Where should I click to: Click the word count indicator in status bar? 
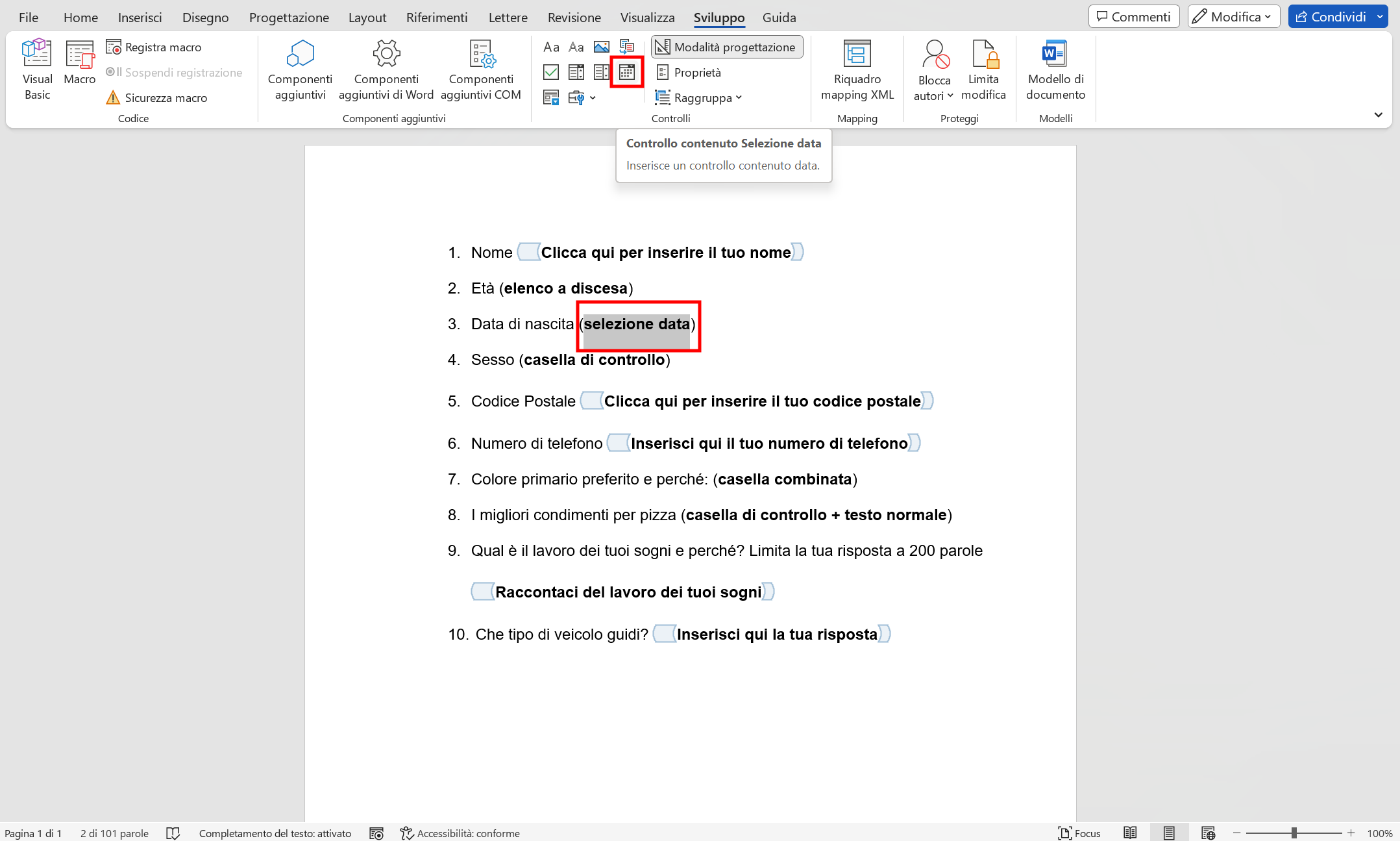tap(114, 833)
